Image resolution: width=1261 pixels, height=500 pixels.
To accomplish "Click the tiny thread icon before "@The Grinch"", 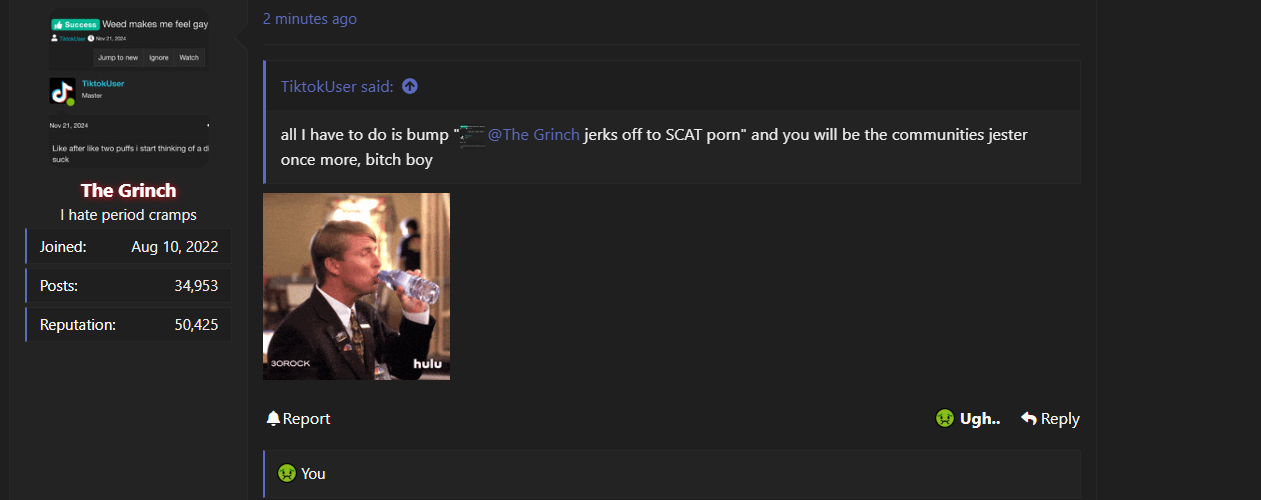I will (472, 135).
